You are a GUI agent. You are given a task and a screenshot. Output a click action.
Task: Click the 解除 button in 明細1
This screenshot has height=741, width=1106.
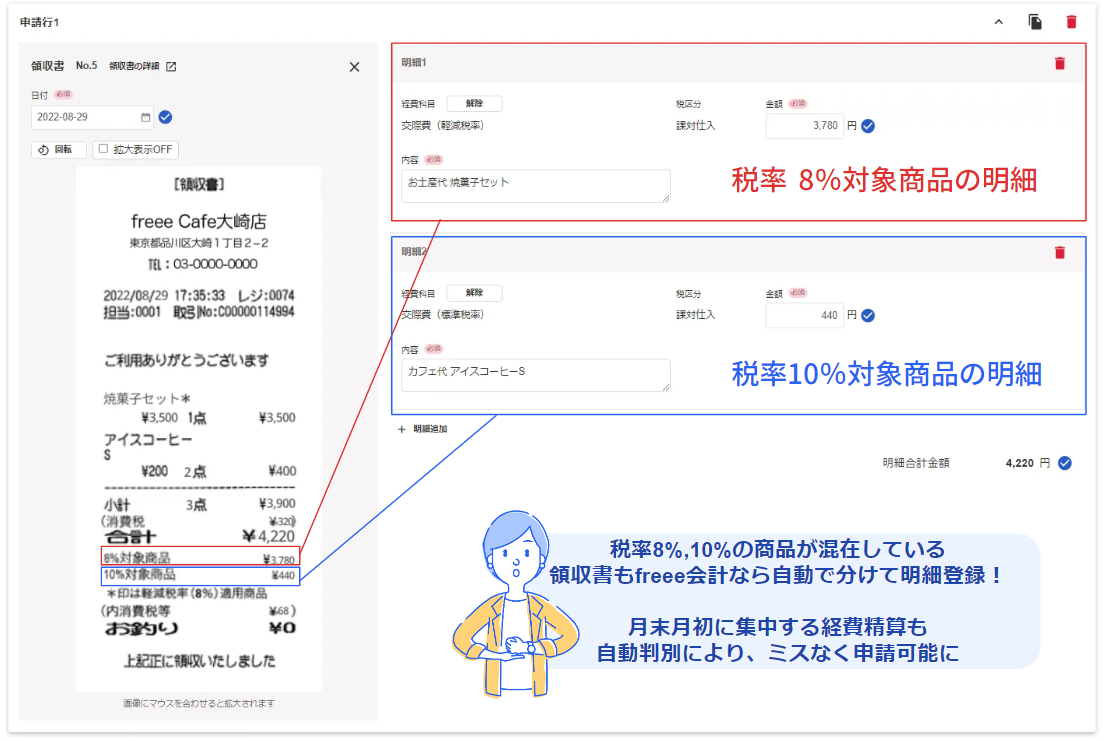[474, 103]
